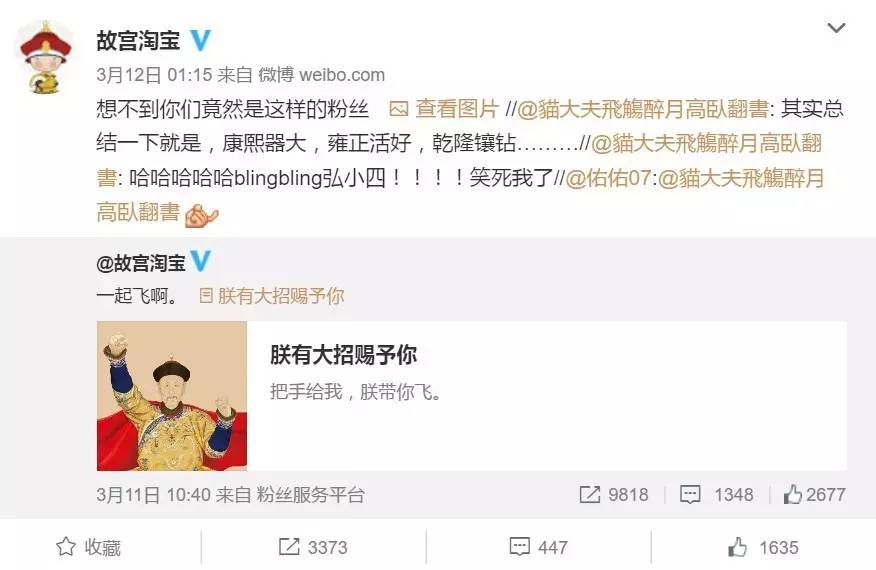Click the repost icon showing 9818
The image size is (876, 570).
589,494
